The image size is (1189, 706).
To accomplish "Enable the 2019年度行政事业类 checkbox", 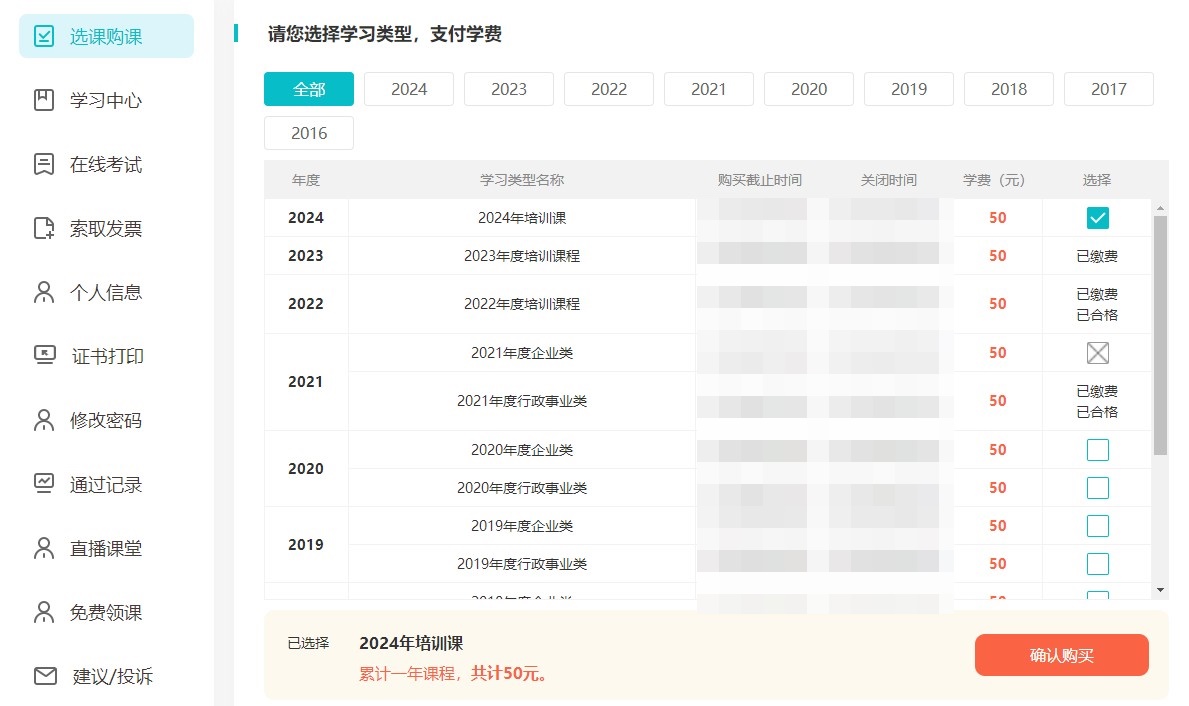I will pos(1097,563).
